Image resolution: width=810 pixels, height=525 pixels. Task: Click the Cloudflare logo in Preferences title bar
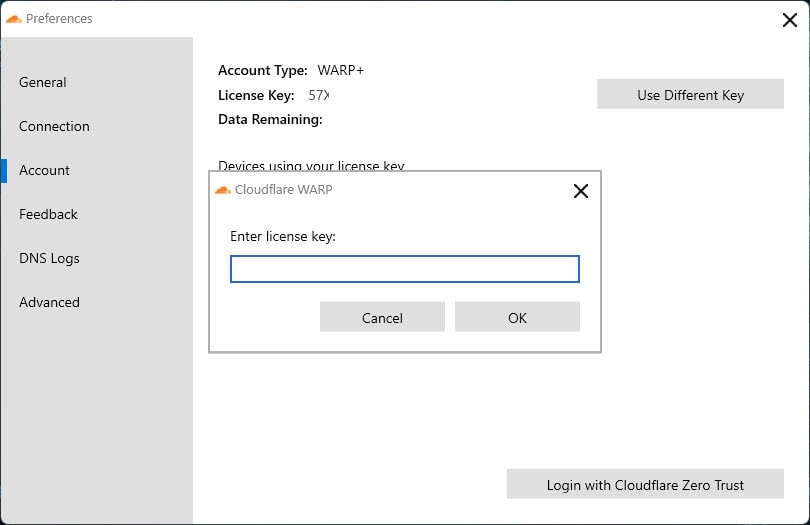[x=14, y=18]
